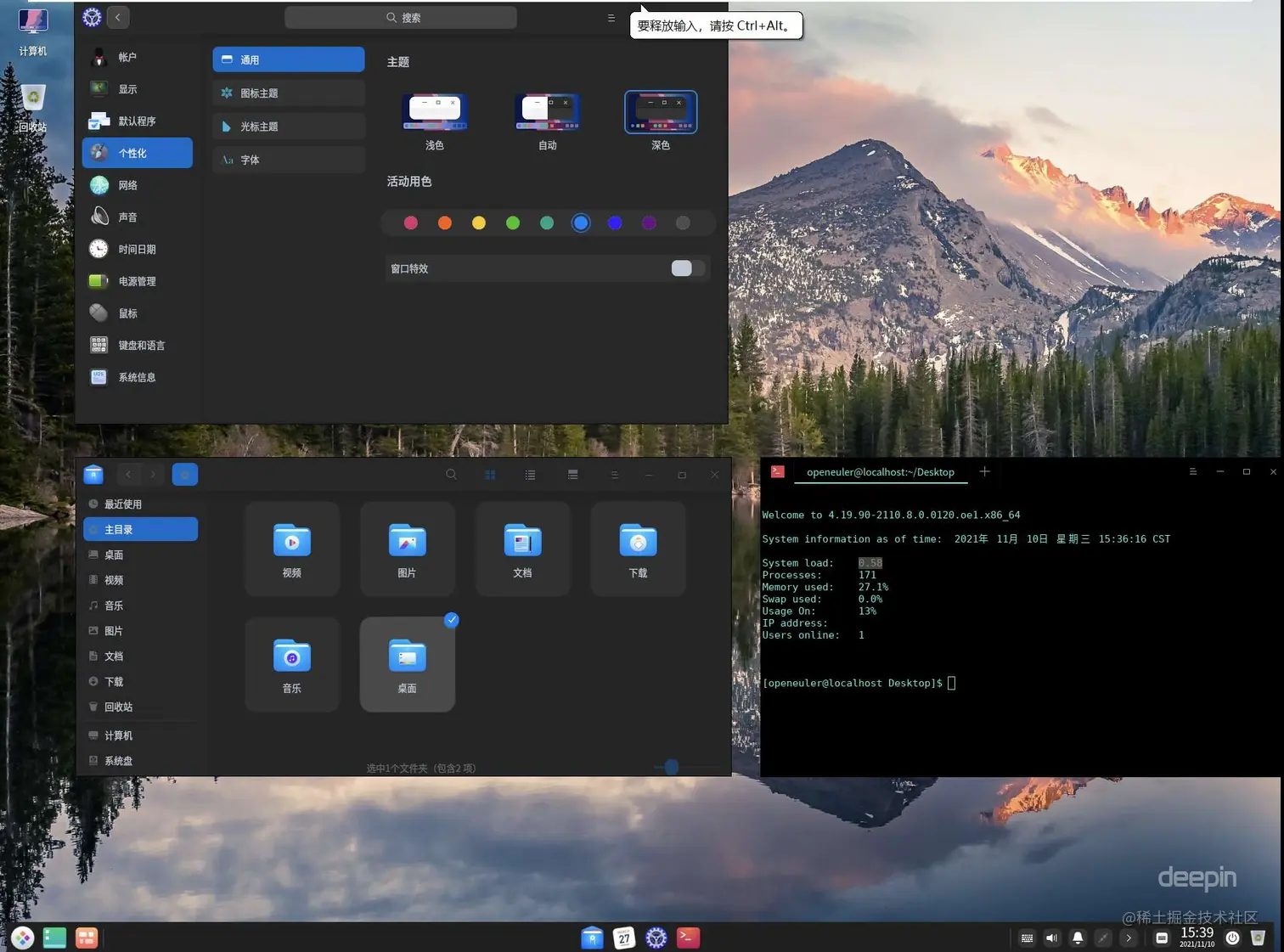
Task: Select 系统盘 in file manager sidebar
Action: coord(141,761)
